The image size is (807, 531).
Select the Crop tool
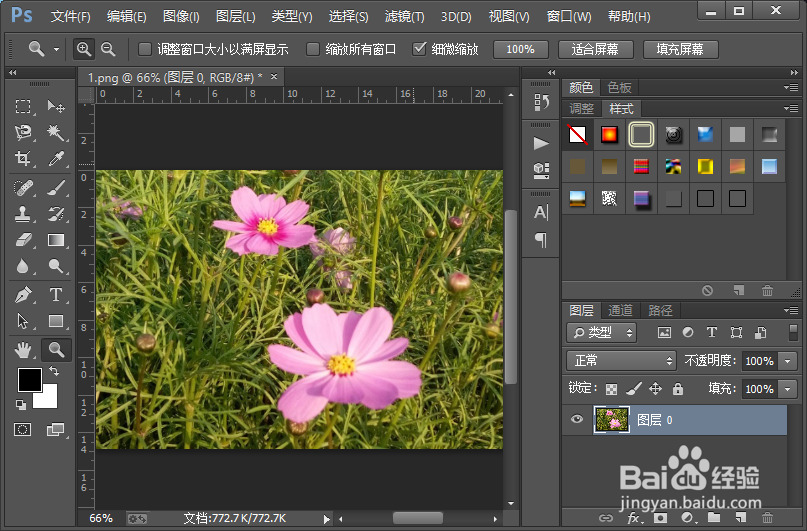coord(23,158)
